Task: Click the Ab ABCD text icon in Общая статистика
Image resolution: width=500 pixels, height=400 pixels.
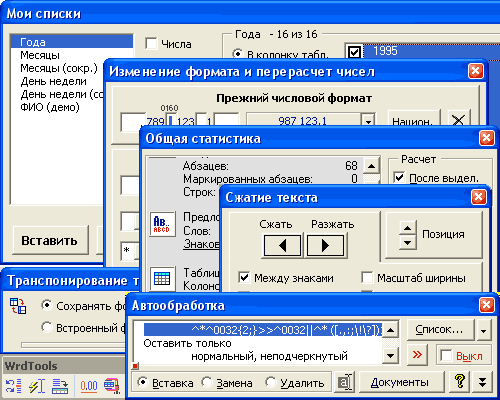Action: (x=162, y=224)
